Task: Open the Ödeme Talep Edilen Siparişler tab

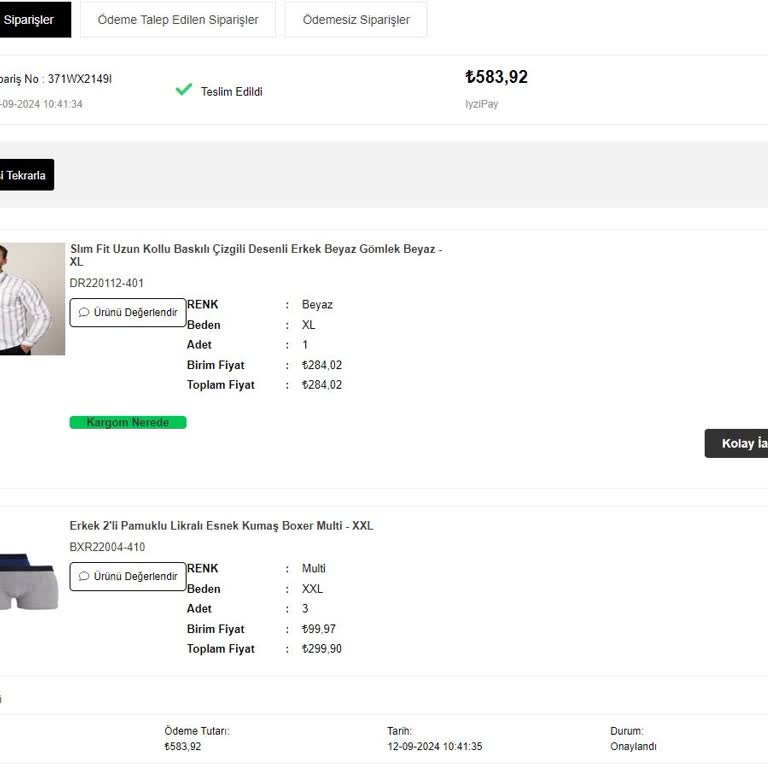Action: tap(178, 20)
